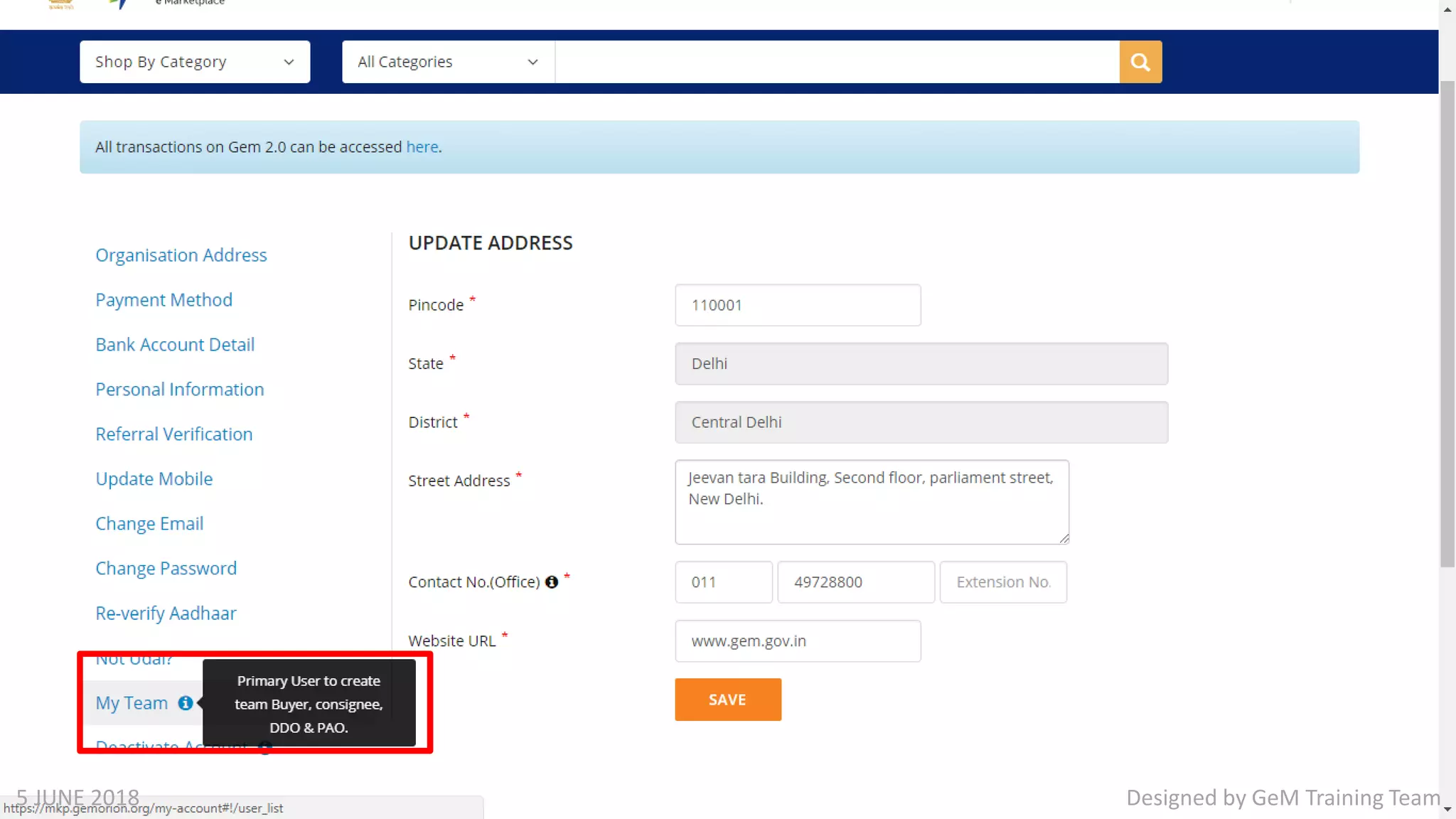The image size is (1456, 819).
Task: Go to Payment Method section
Action: click(x=164, y=300)
